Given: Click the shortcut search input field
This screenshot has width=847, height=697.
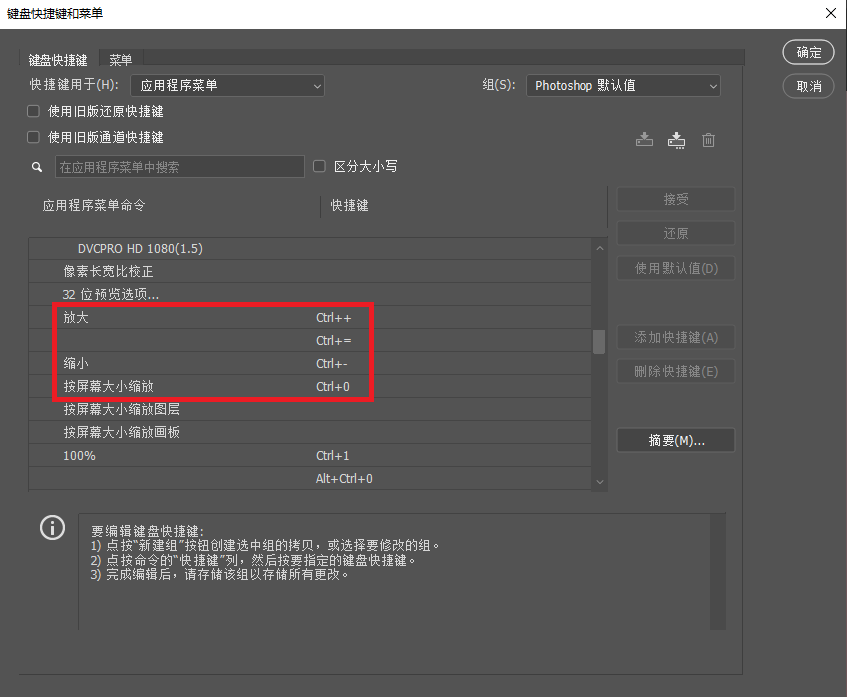Looking at the screenshot, I should click(180, 166).
